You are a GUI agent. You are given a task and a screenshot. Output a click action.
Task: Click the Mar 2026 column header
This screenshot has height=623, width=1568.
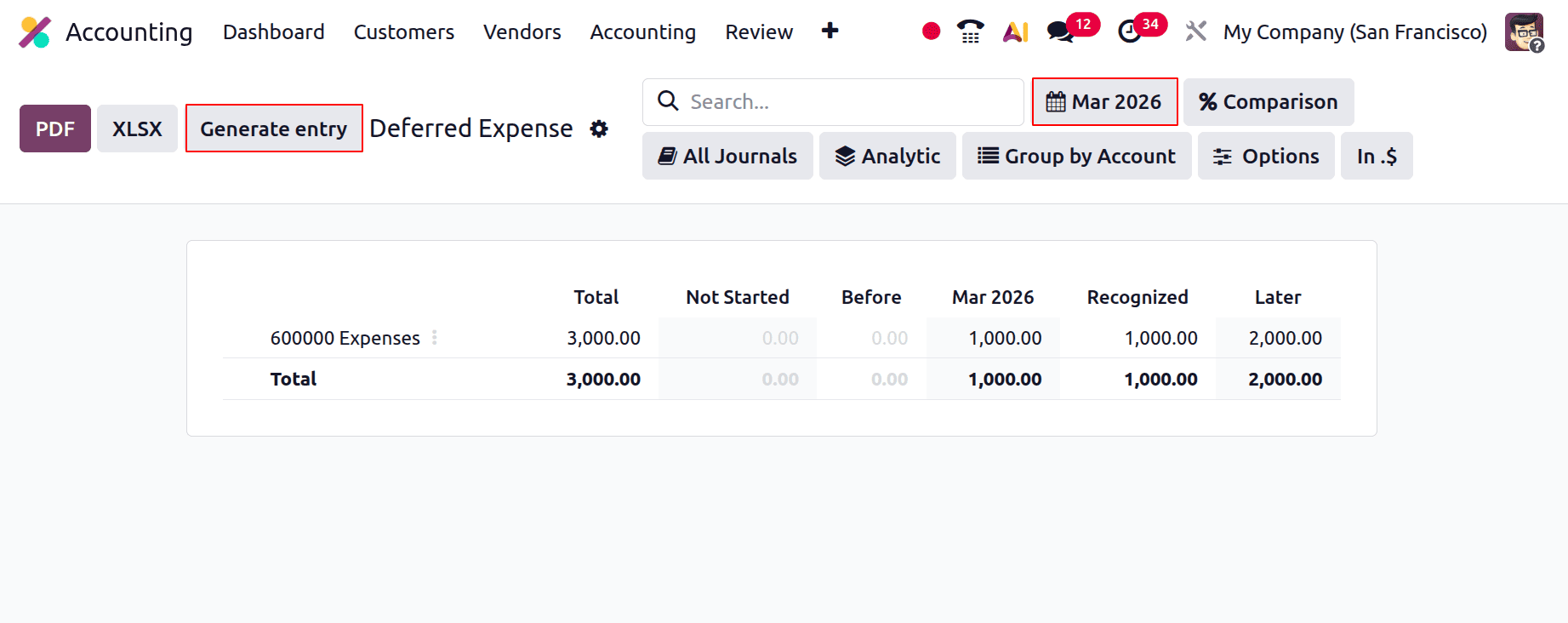pos(993,297)
